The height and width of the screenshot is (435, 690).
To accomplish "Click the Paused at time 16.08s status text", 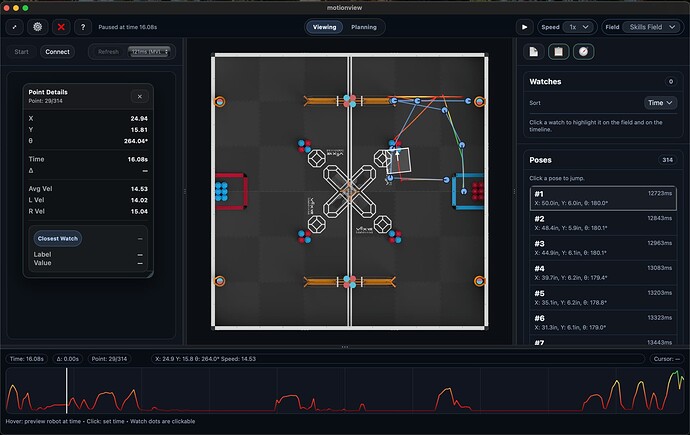I will (128, 27).
